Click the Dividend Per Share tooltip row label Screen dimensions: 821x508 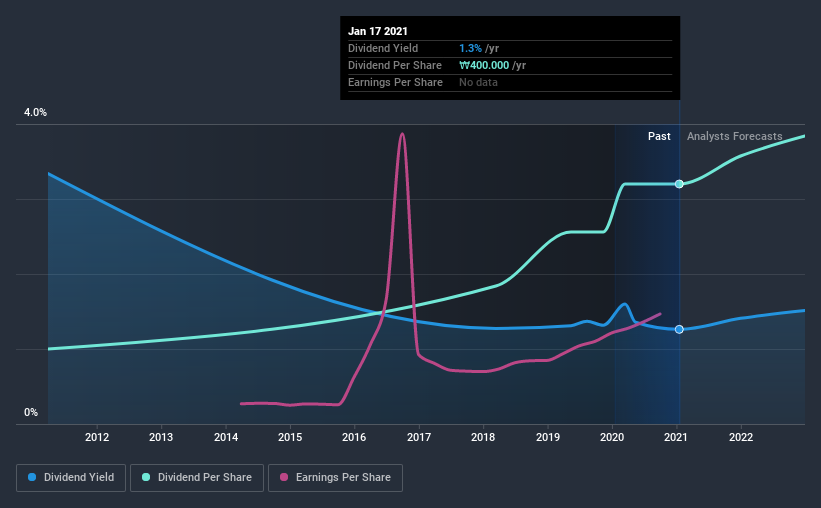[395, 65]
